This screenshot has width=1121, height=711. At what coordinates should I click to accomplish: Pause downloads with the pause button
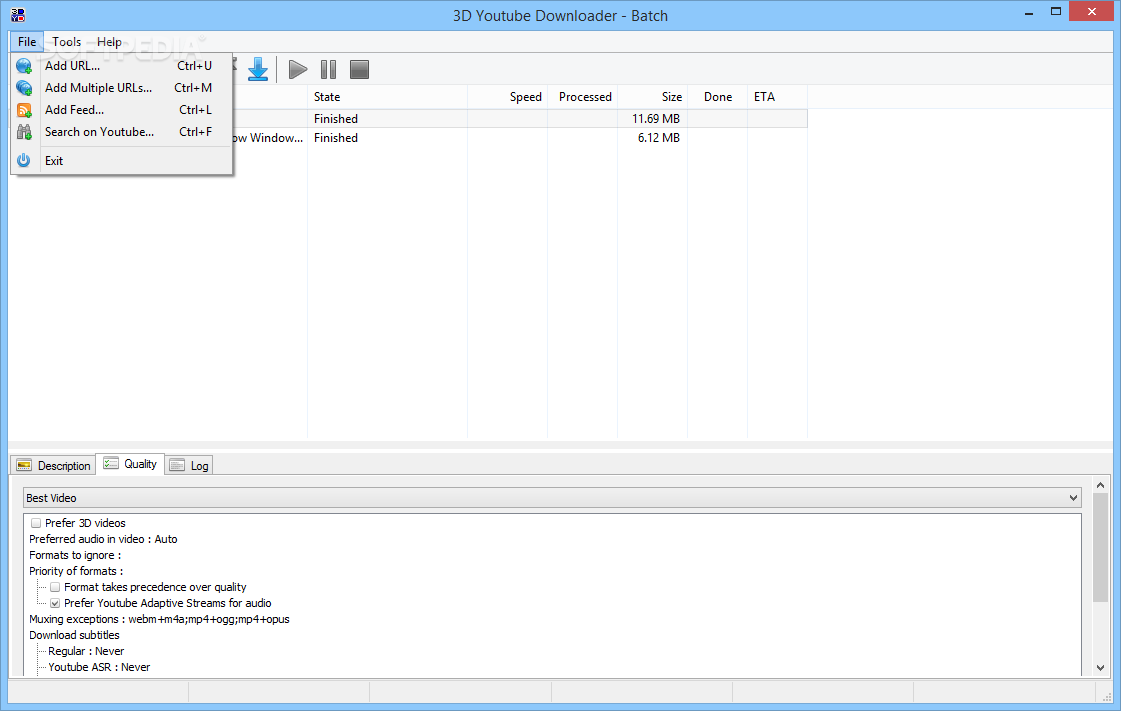click(329, 69)
